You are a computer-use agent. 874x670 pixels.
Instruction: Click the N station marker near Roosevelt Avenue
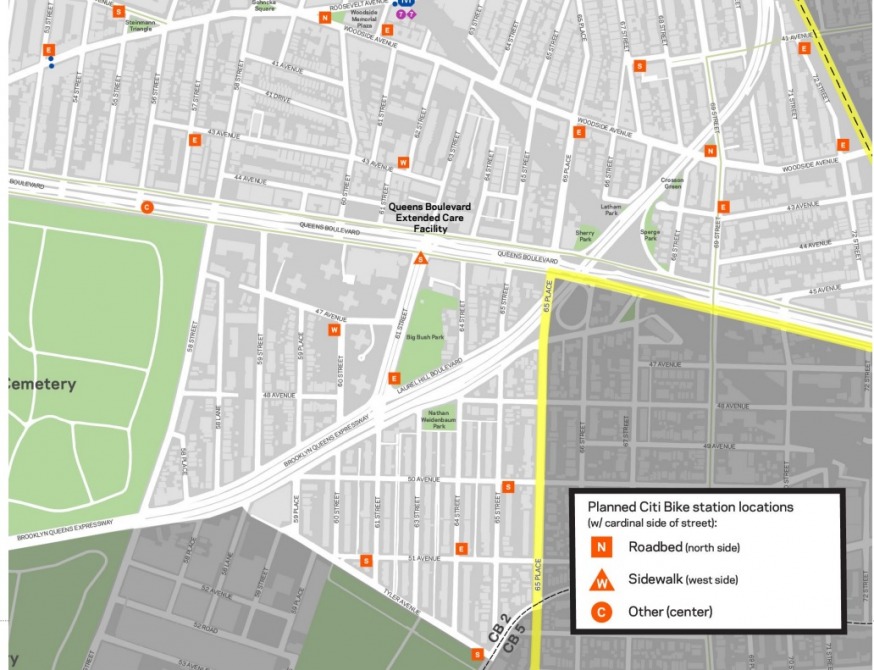point(325,17)
